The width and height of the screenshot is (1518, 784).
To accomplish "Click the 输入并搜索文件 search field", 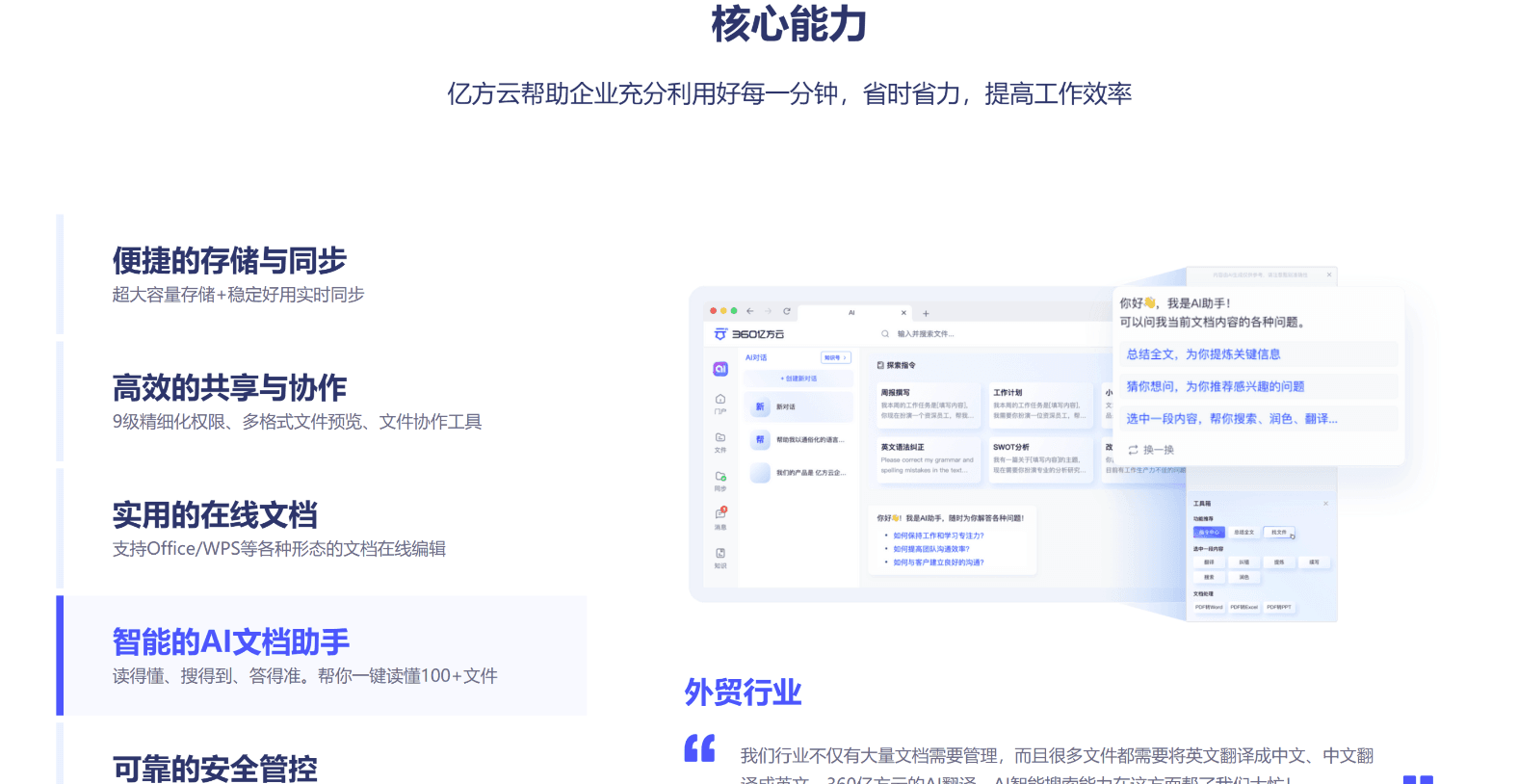I will (926, 334).
